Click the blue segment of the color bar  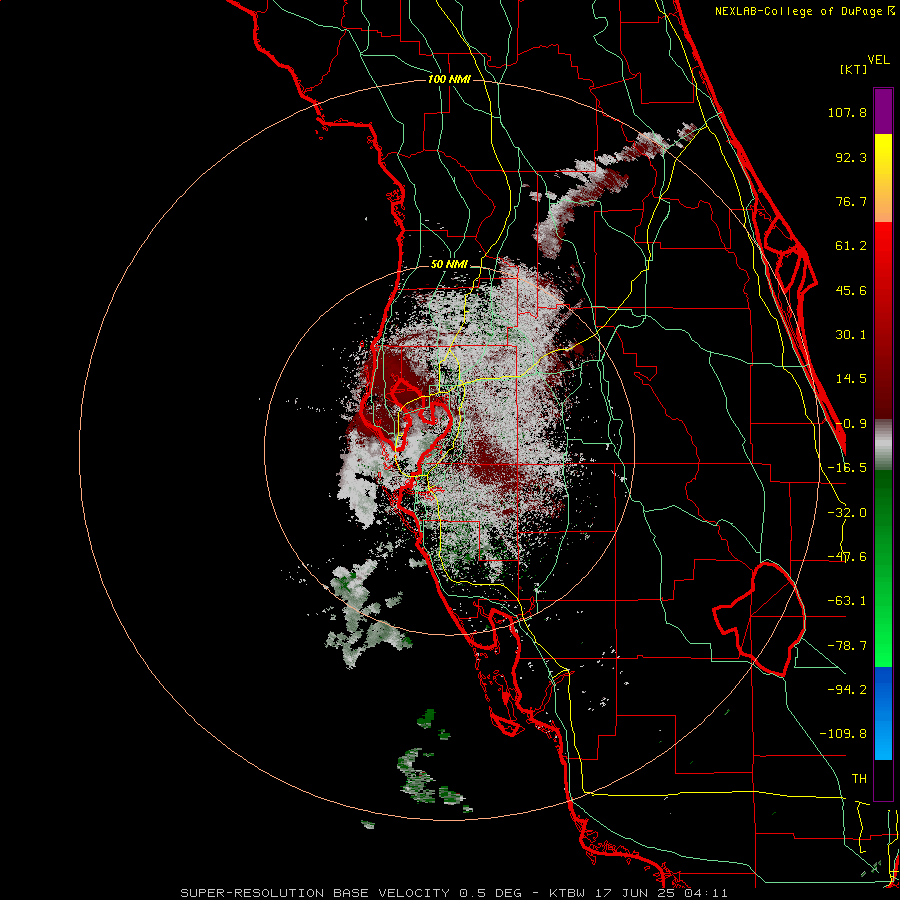883,713
